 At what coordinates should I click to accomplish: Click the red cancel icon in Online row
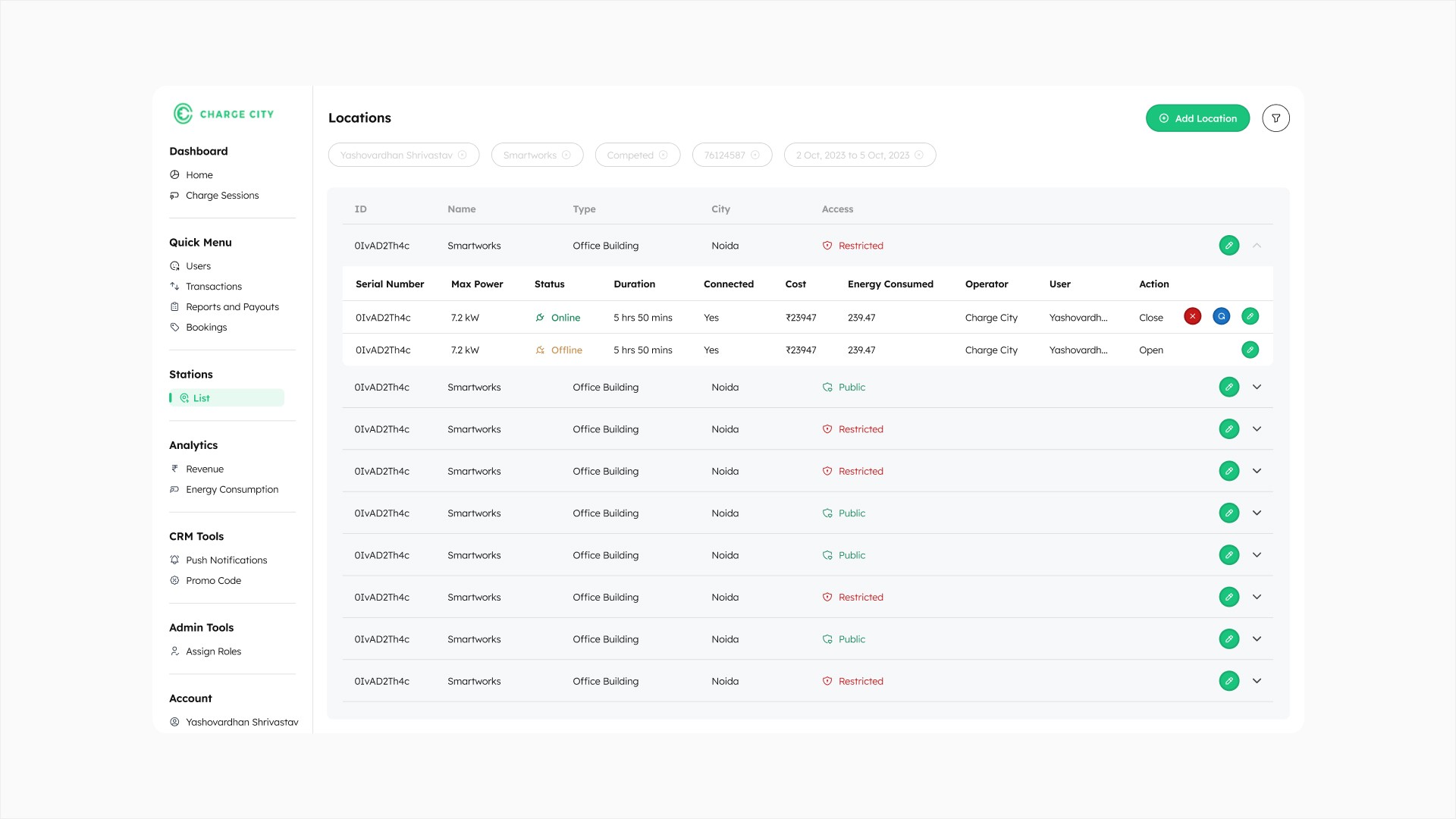coord(1192,316)
